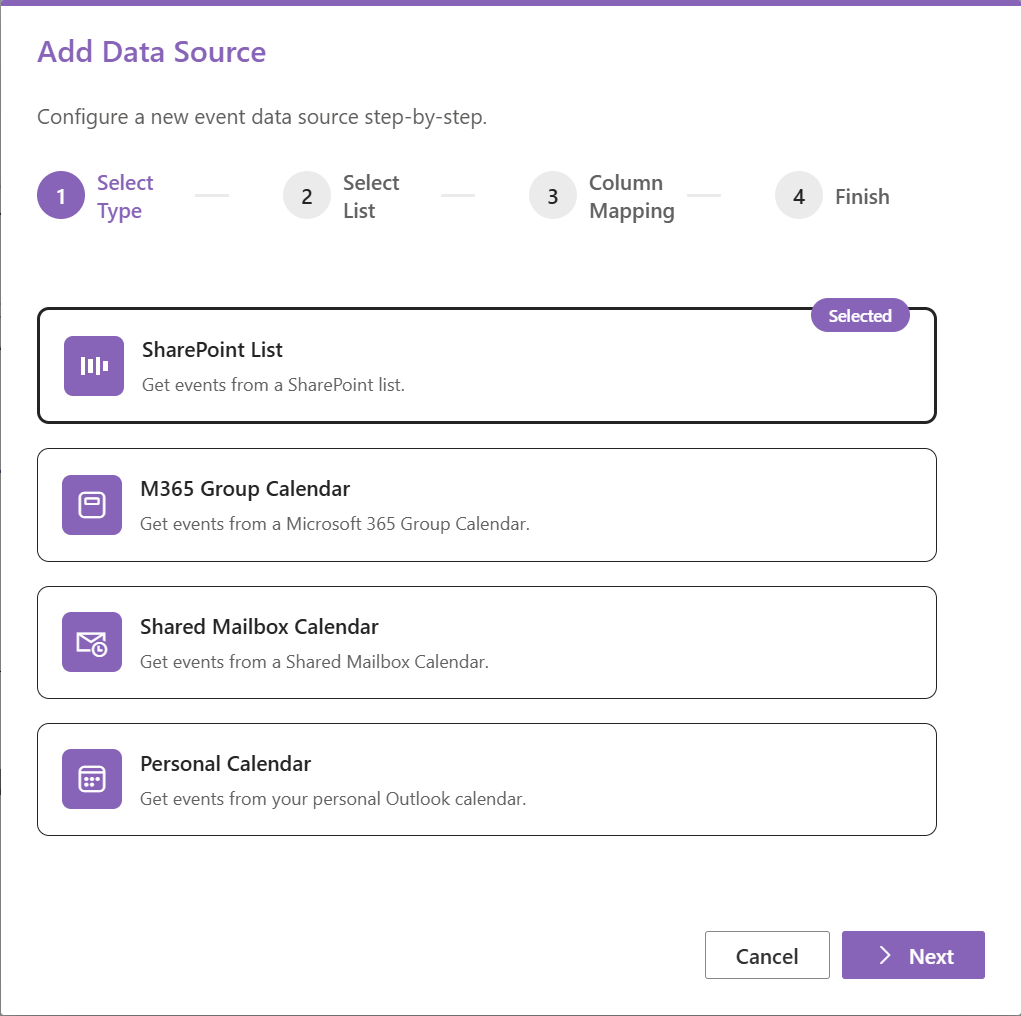Go to the Finish step label
The width and height of the screenshot is (1021, 1016).
coord(862,197)
